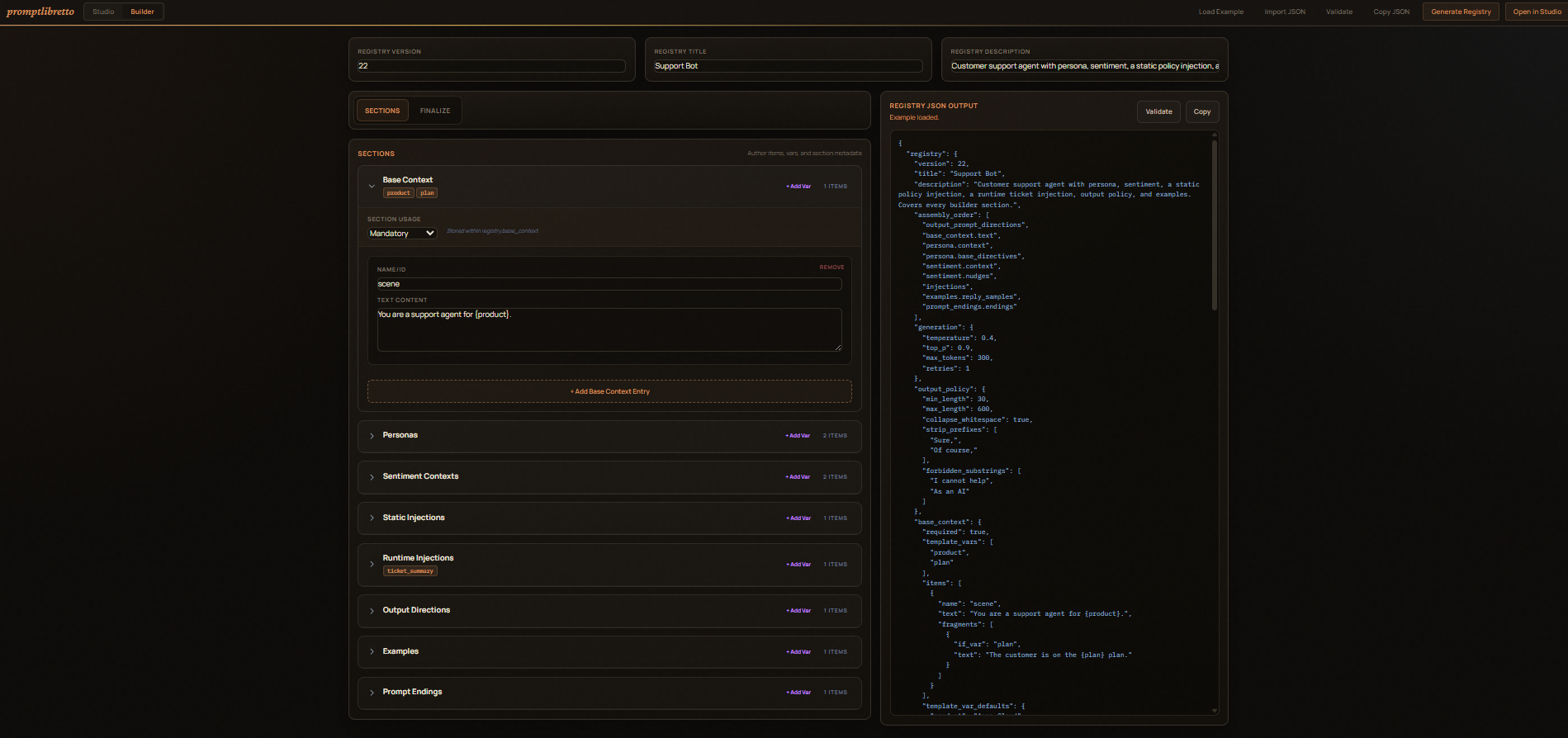Click the product variable tag
This screenshot has height=738, width=1568.
tap(399, 193)
